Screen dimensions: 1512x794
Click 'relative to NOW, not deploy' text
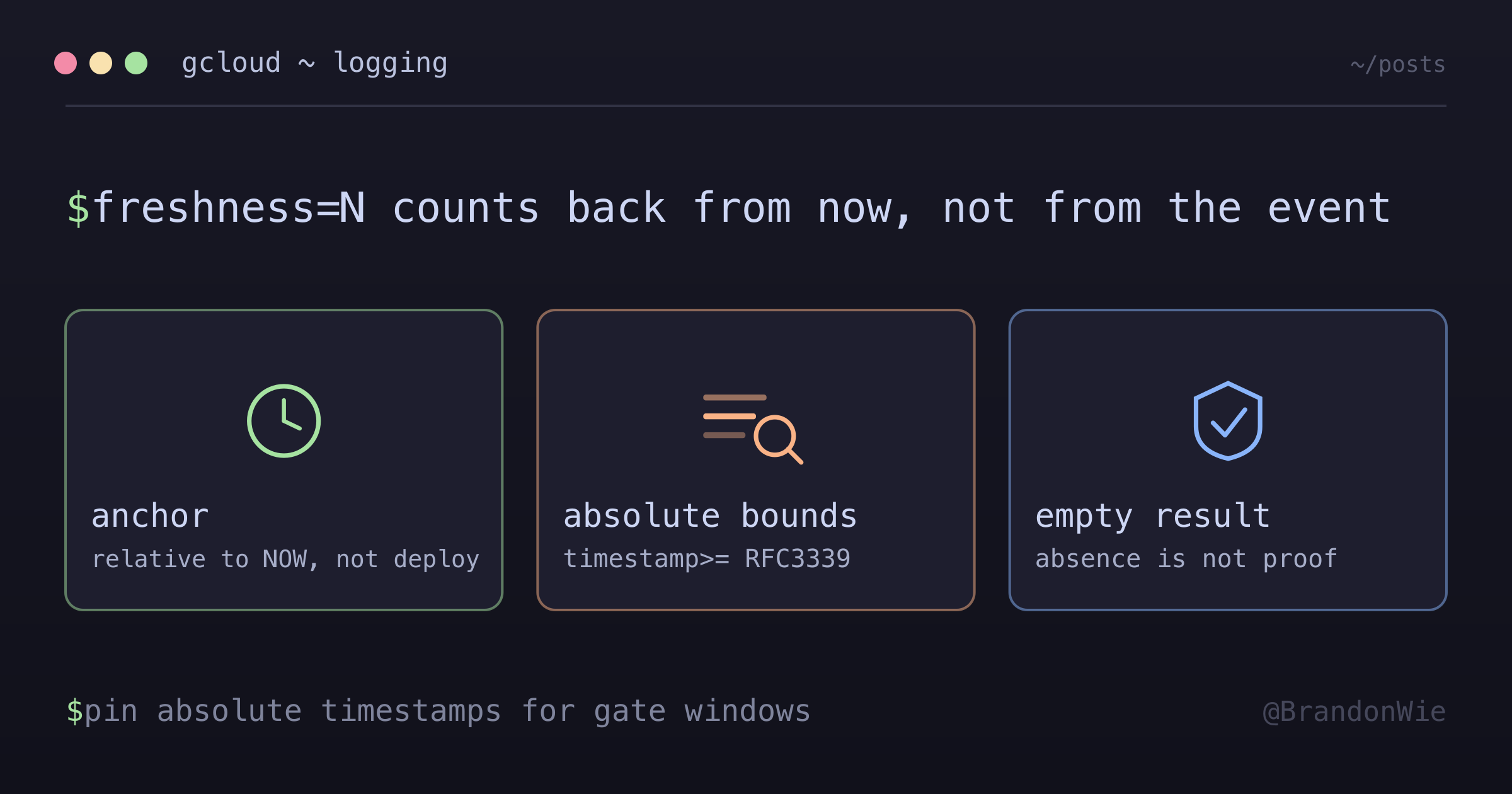click(285, 560)
